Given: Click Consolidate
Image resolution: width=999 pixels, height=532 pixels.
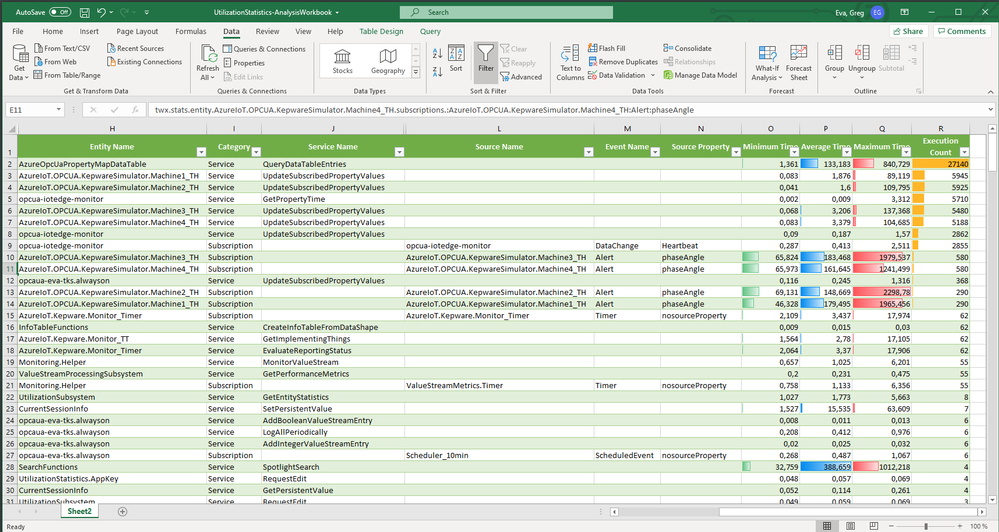Looking at the screenshot, I should pos(687,48).
